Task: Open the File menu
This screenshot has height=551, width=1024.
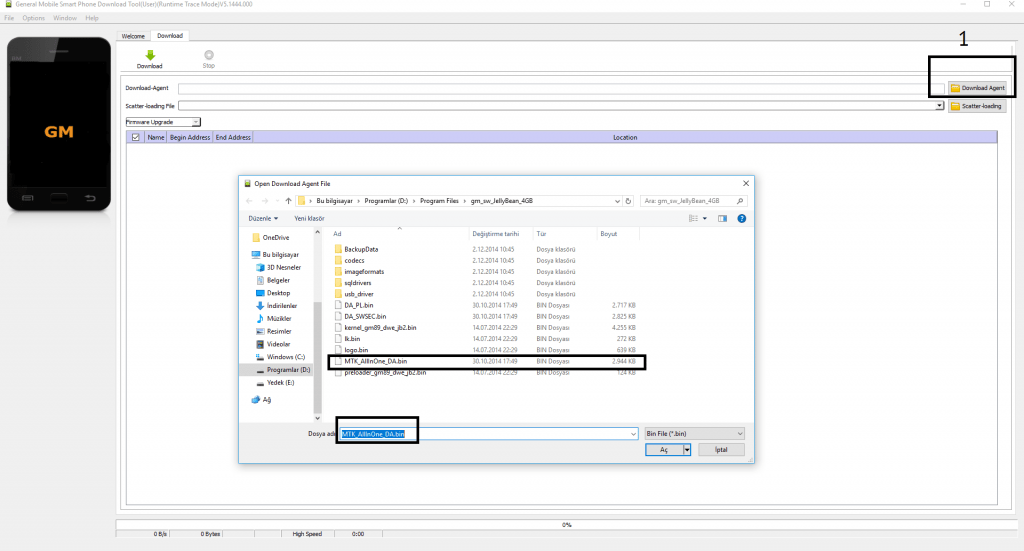Action: 9,18
